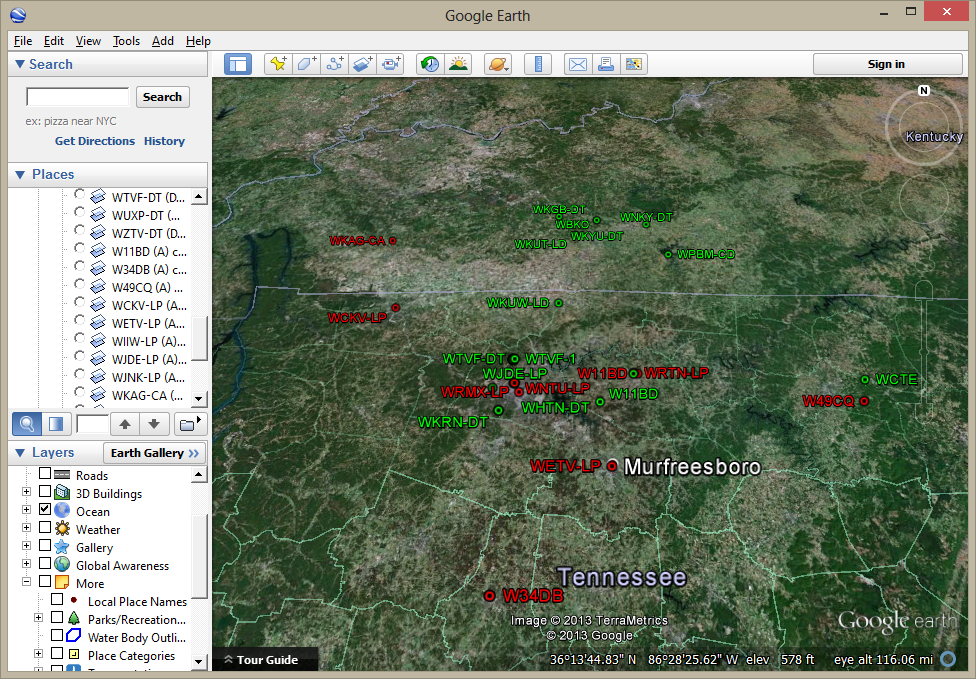This screenshot has height=679, width=976.
Task: Toggle the sidebar visibility button
Action: click(238, 64)
